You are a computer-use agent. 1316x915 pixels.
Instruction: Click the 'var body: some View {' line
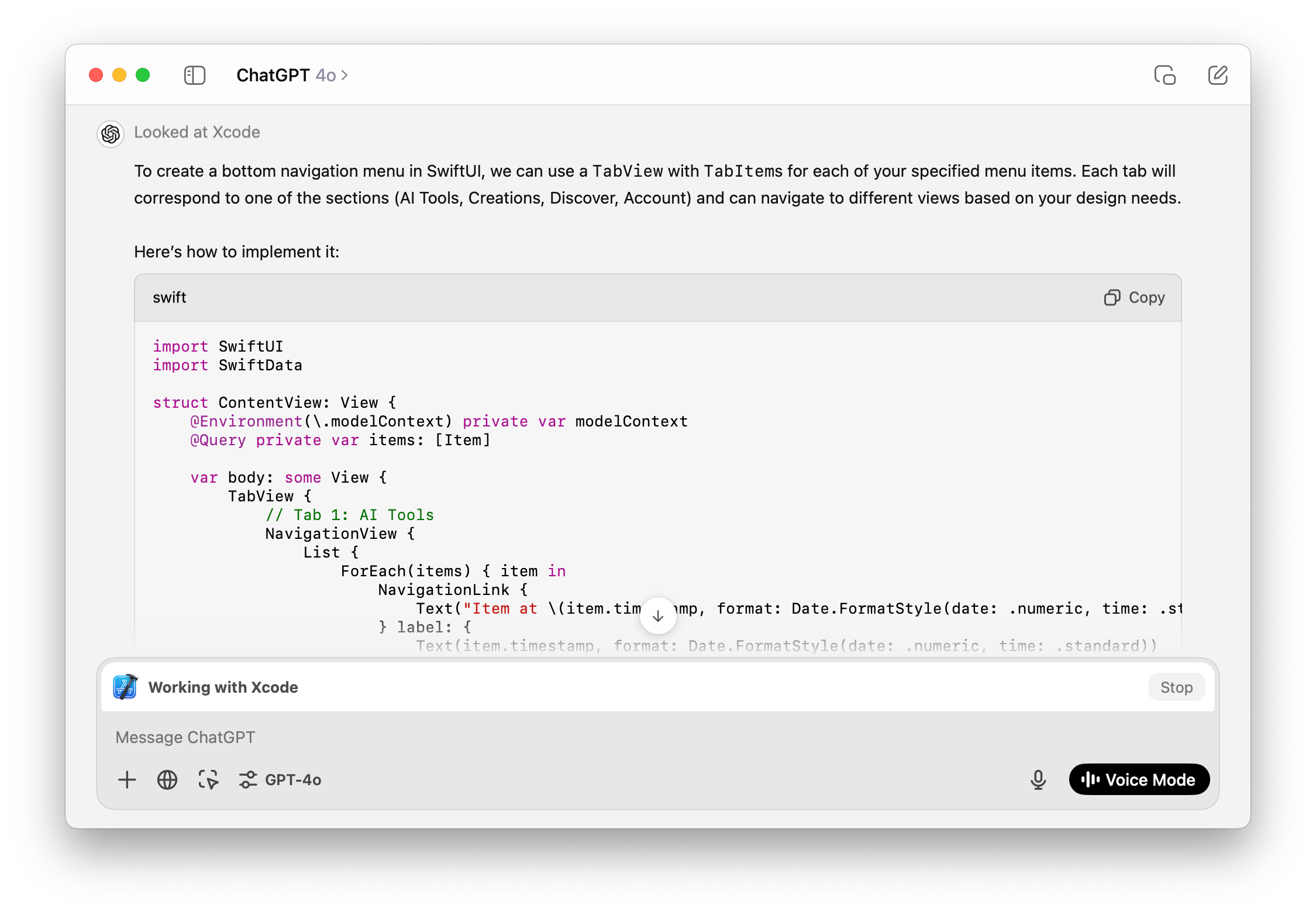[x=289, y=477]
